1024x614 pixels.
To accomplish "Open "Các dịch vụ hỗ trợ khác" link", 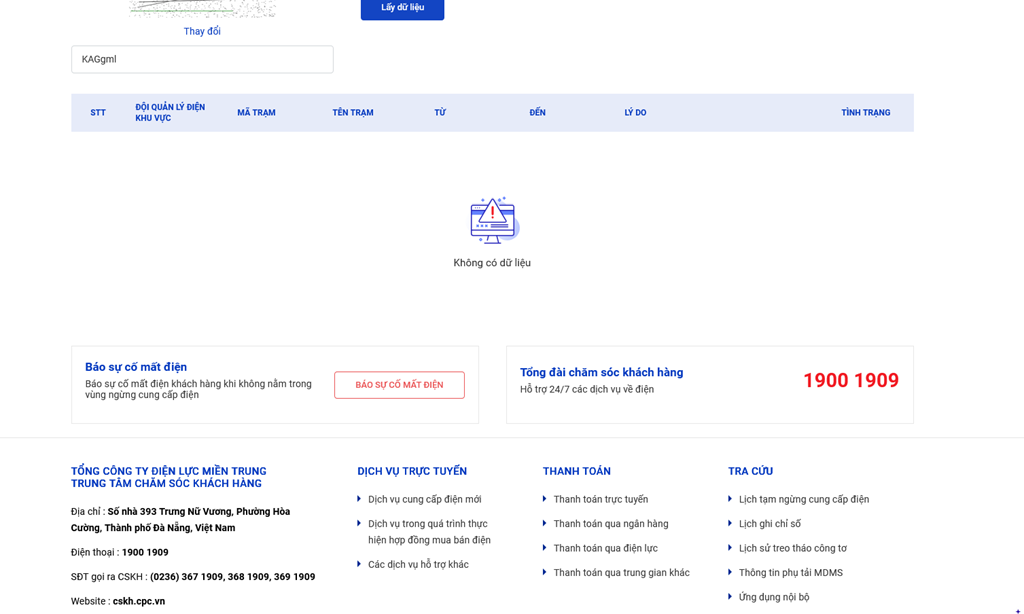I will (x=418, y=565).
